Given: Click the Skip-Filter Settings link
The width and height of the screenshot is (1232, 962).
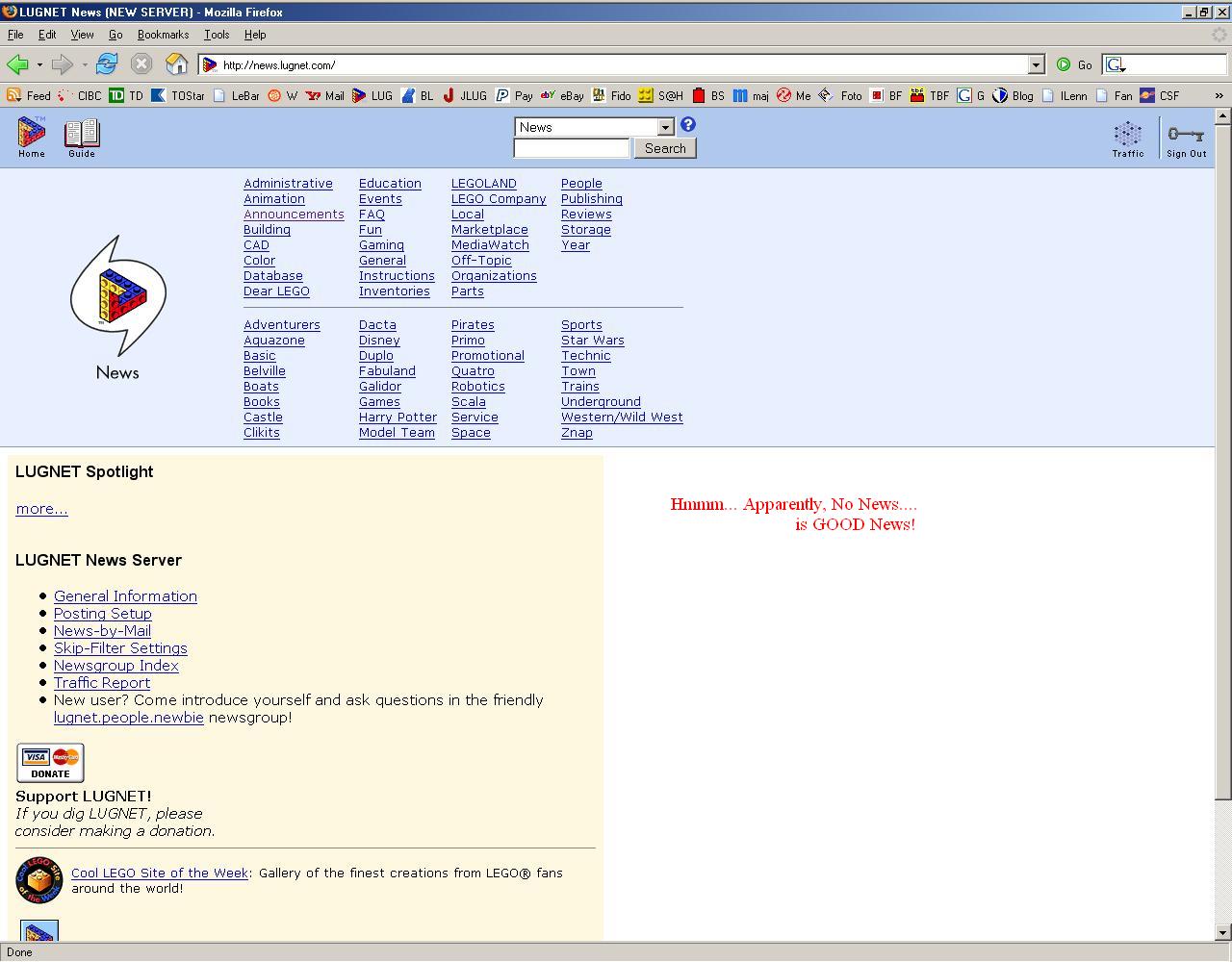Looking at the screenshot, I should point(120,648).
